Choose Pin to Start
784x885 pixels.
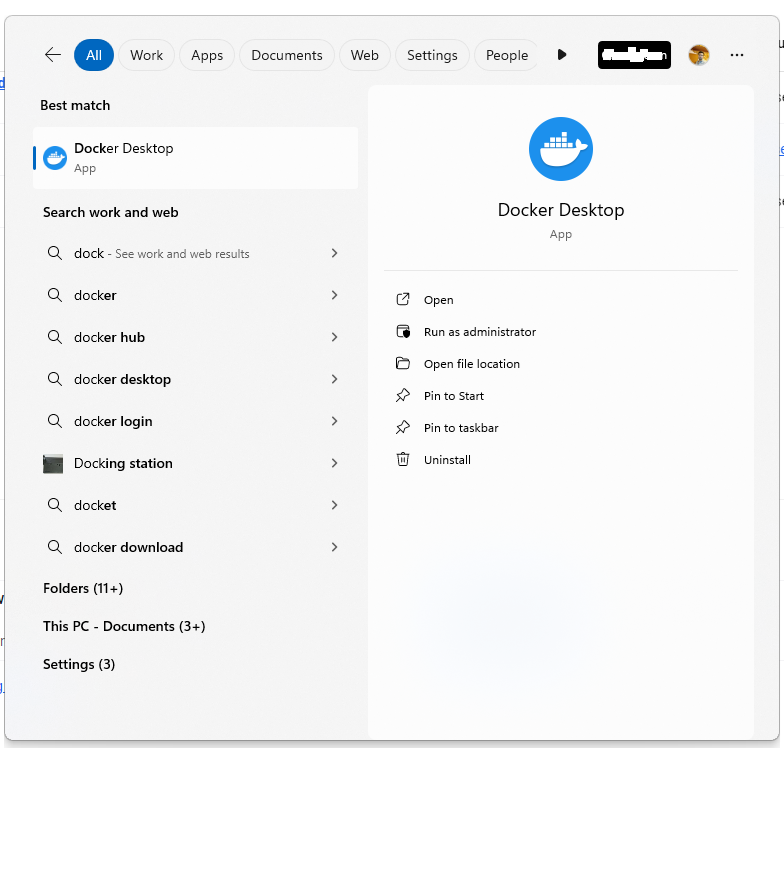[454, 396]
